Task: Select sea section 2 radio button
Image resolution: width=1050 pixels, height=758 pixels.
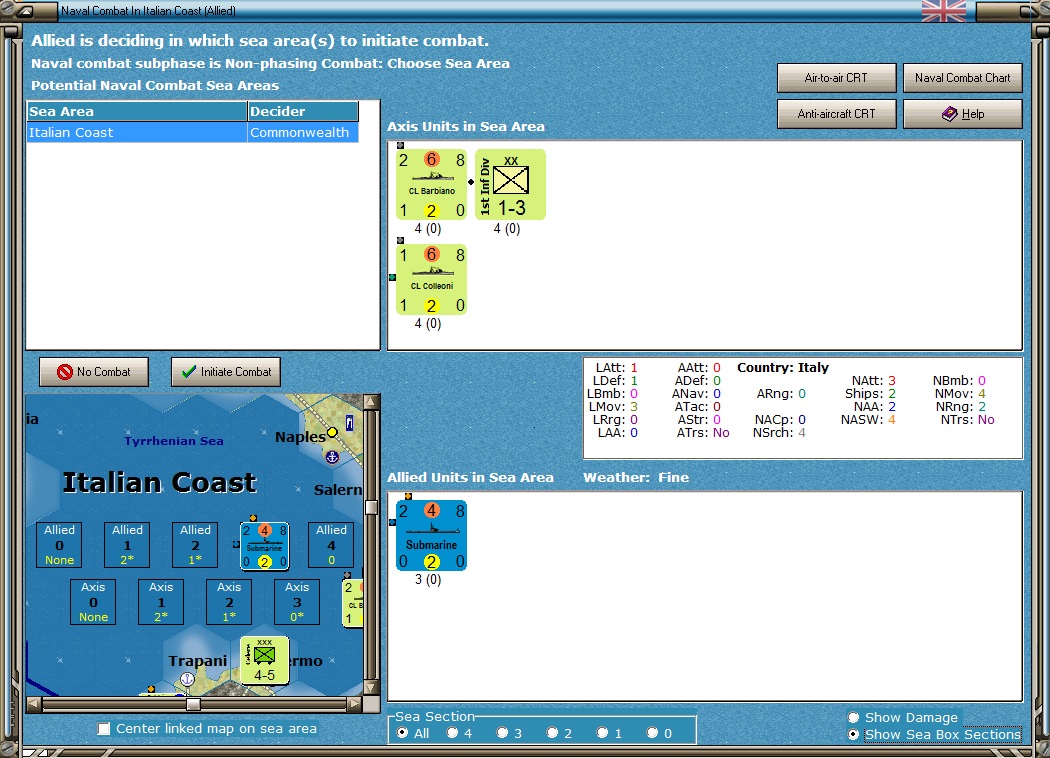Action: (x=552, y=733)
